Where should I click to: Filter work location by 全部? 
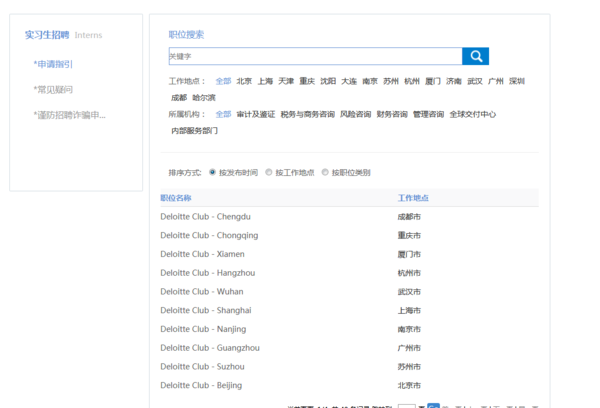pos(223,81)
